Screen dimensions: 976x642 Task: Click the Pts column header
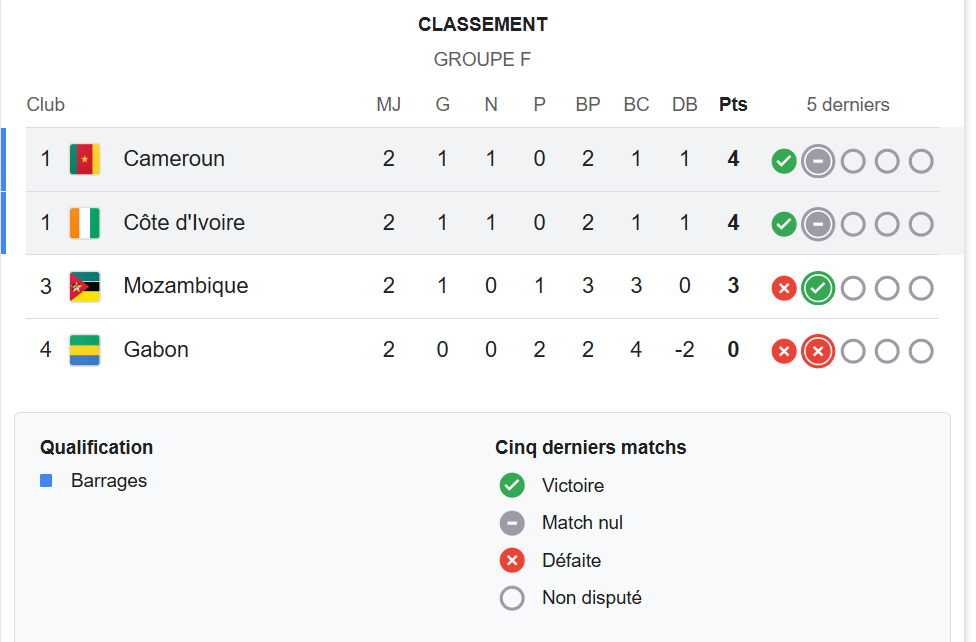point(733,105)
